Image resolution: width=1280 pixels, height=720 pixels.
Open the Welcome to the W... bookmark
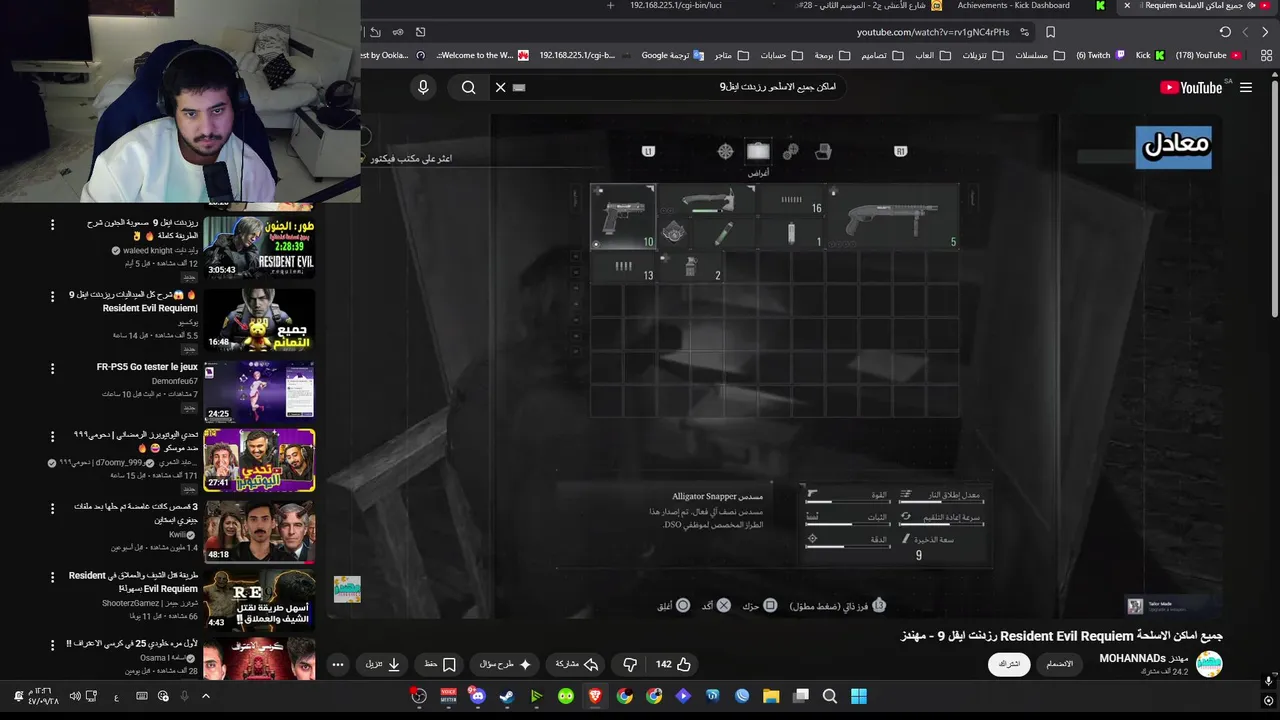(x=483, y=55)
